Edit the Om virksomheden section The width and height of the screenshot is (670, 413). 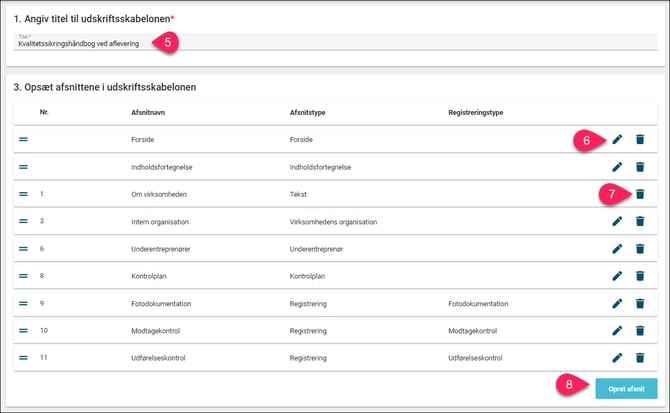[x=617, y=194]
